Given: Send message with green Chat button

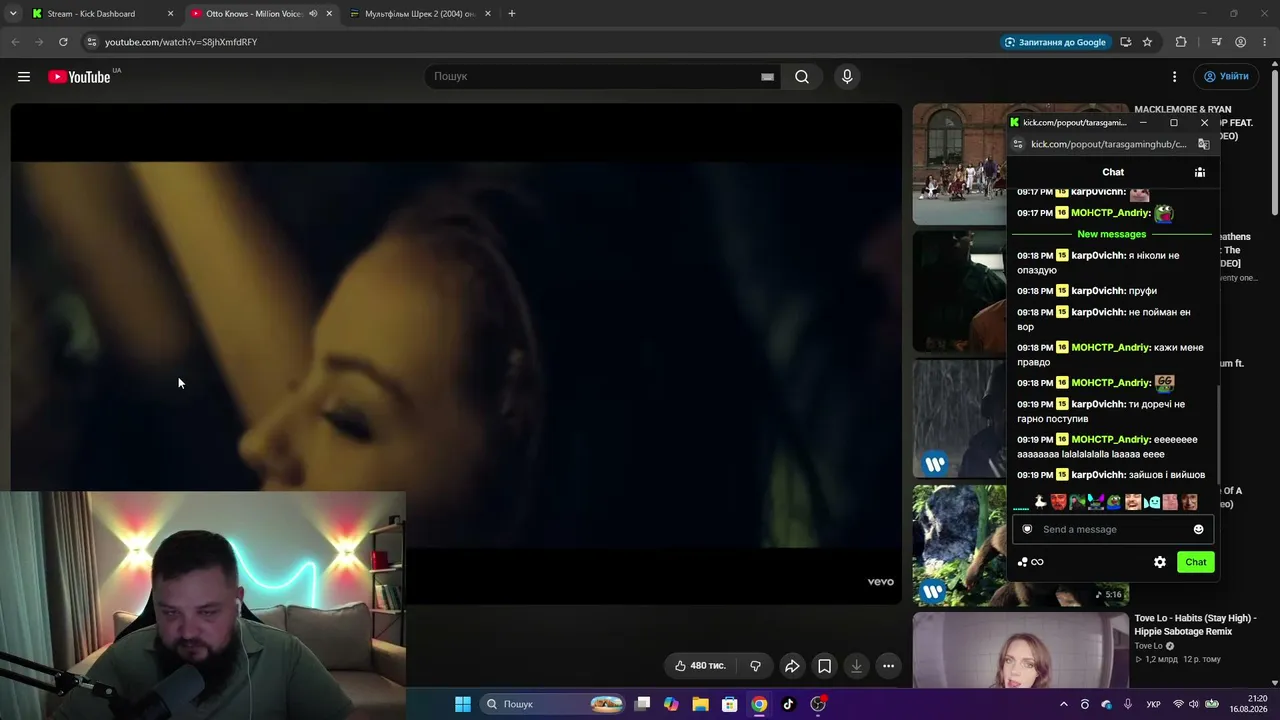Looking at the screenshot, I should coord(1196,562).
